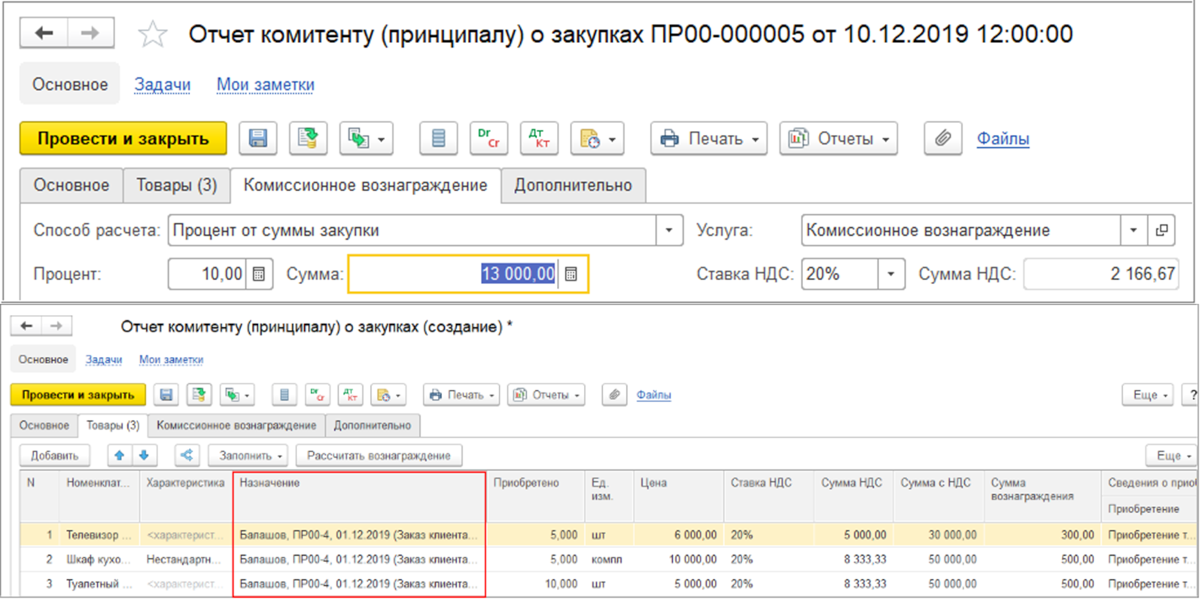Click the post document icon in ПР00-000005 window
Viewport: 1200px width, 599px height.
[x=309, y=139]
